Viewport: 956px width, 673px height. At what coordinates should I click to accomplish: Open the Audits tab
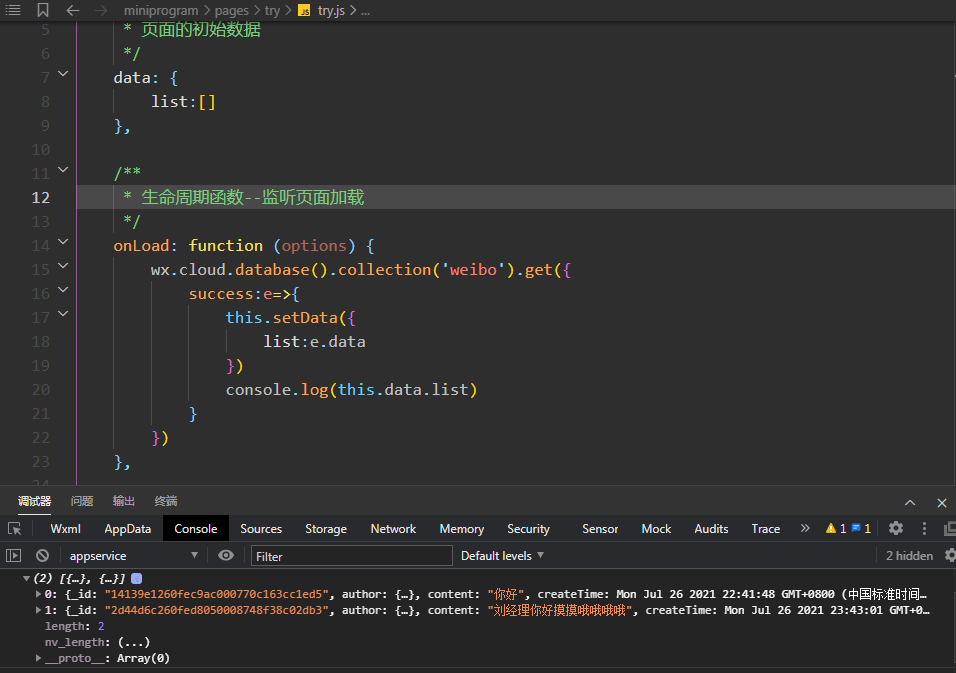click(712, 529)
